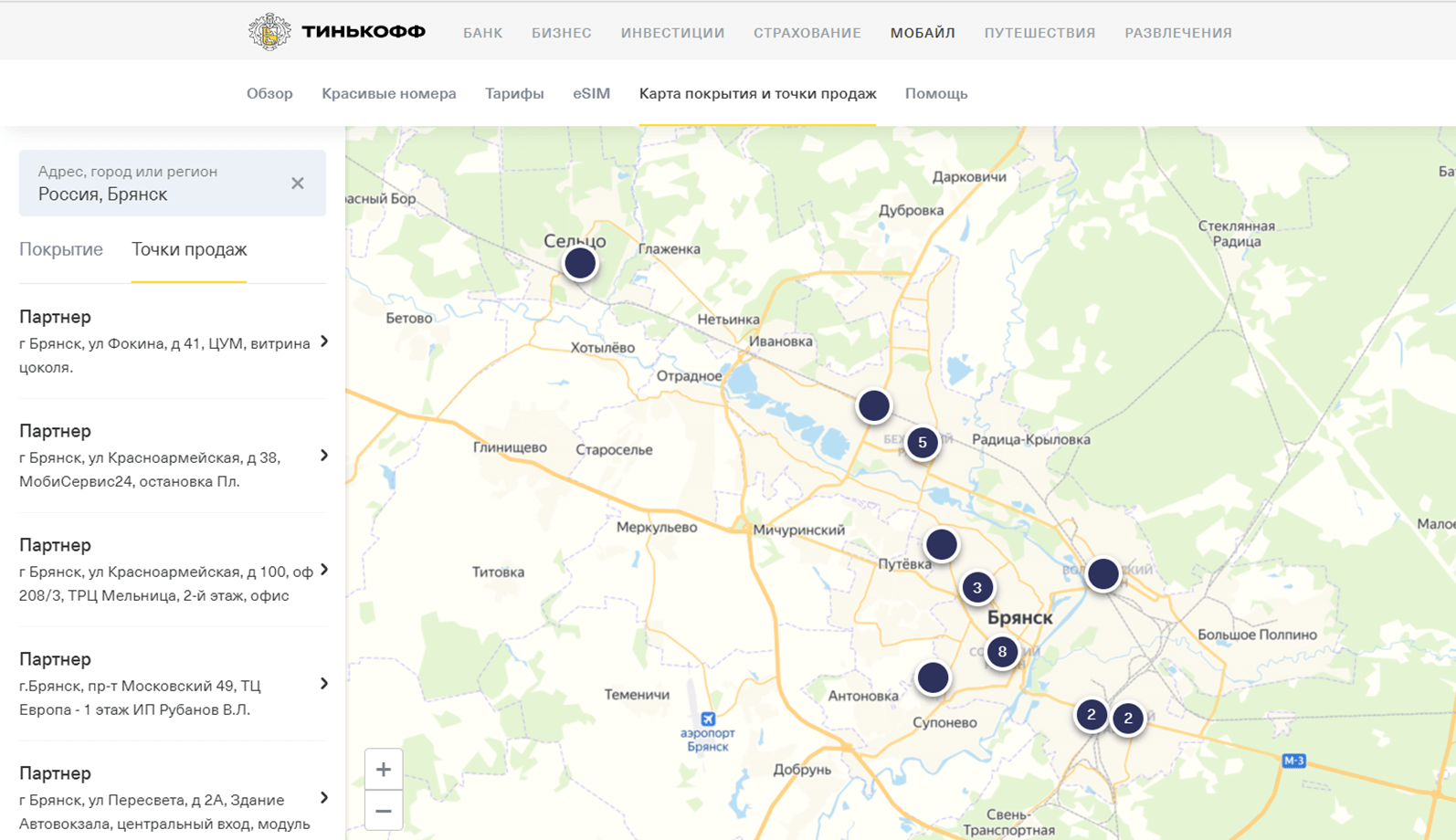This screenshot has height=840, width=1456.
Task: Open the cluster marker with 5 points
Action: point(923,443)
